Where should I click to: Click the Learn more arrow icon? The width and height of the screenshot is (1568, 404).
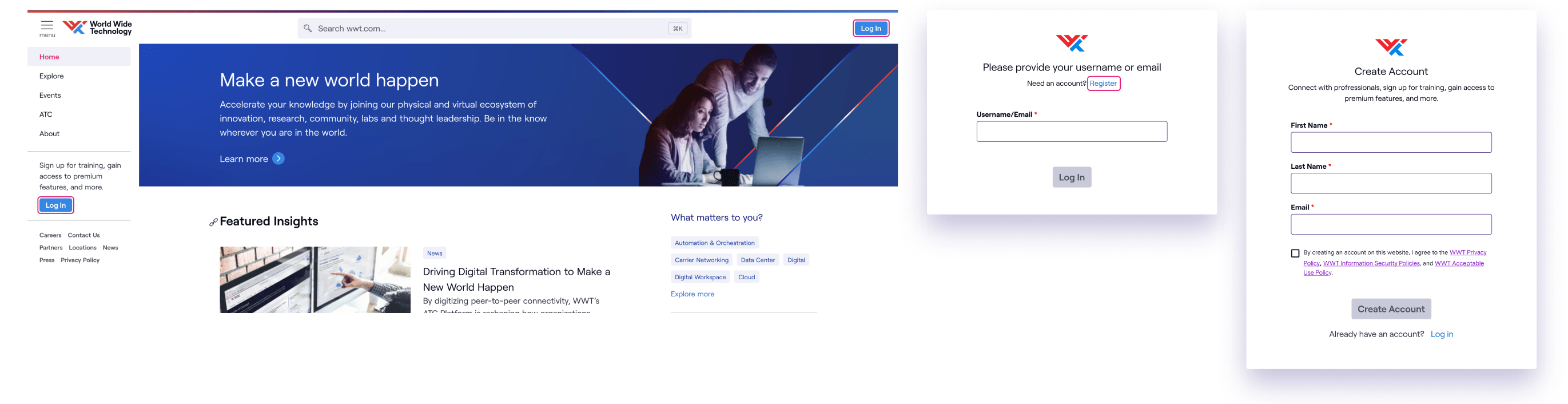tap(278, 159)
